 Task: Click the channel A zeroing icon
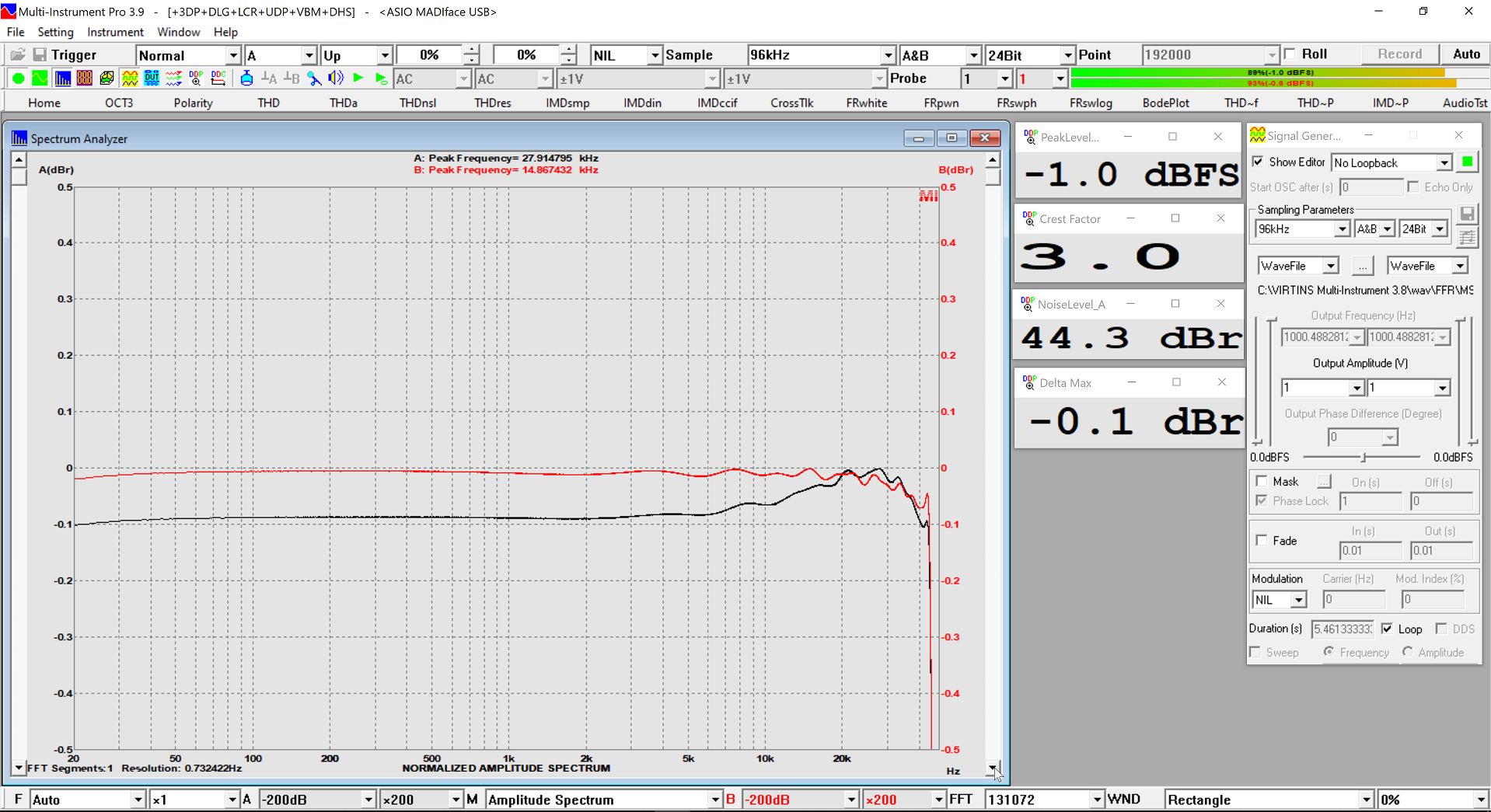[x=269, y=78]
